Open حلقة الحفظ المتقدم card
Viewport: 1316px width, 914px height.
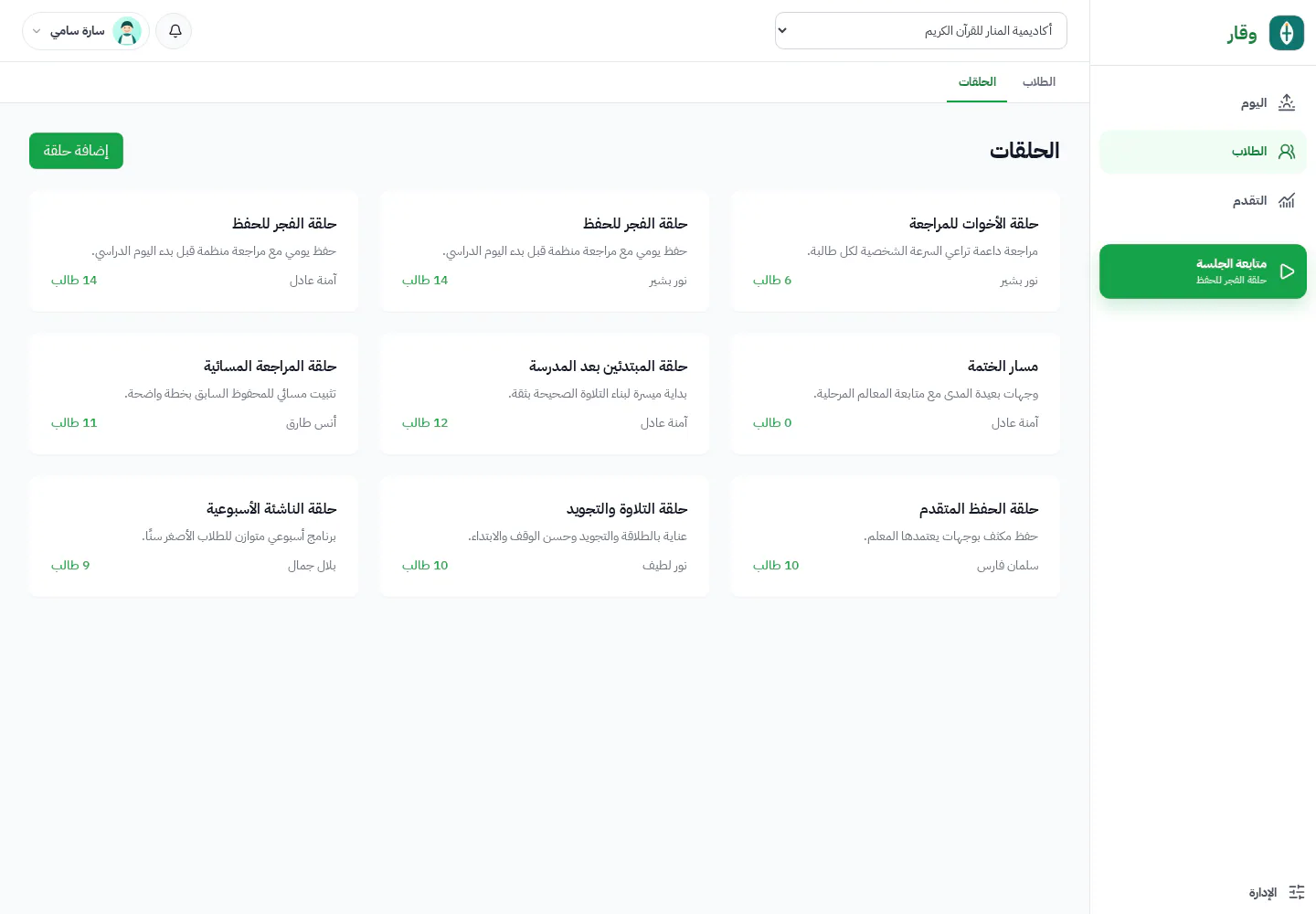point(896,537)
